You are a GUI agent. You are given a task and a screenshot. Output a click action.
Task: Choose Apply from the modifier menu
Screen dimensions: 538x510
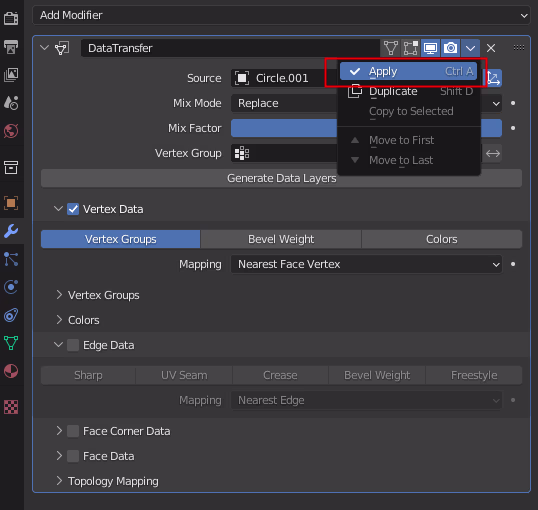408,71
